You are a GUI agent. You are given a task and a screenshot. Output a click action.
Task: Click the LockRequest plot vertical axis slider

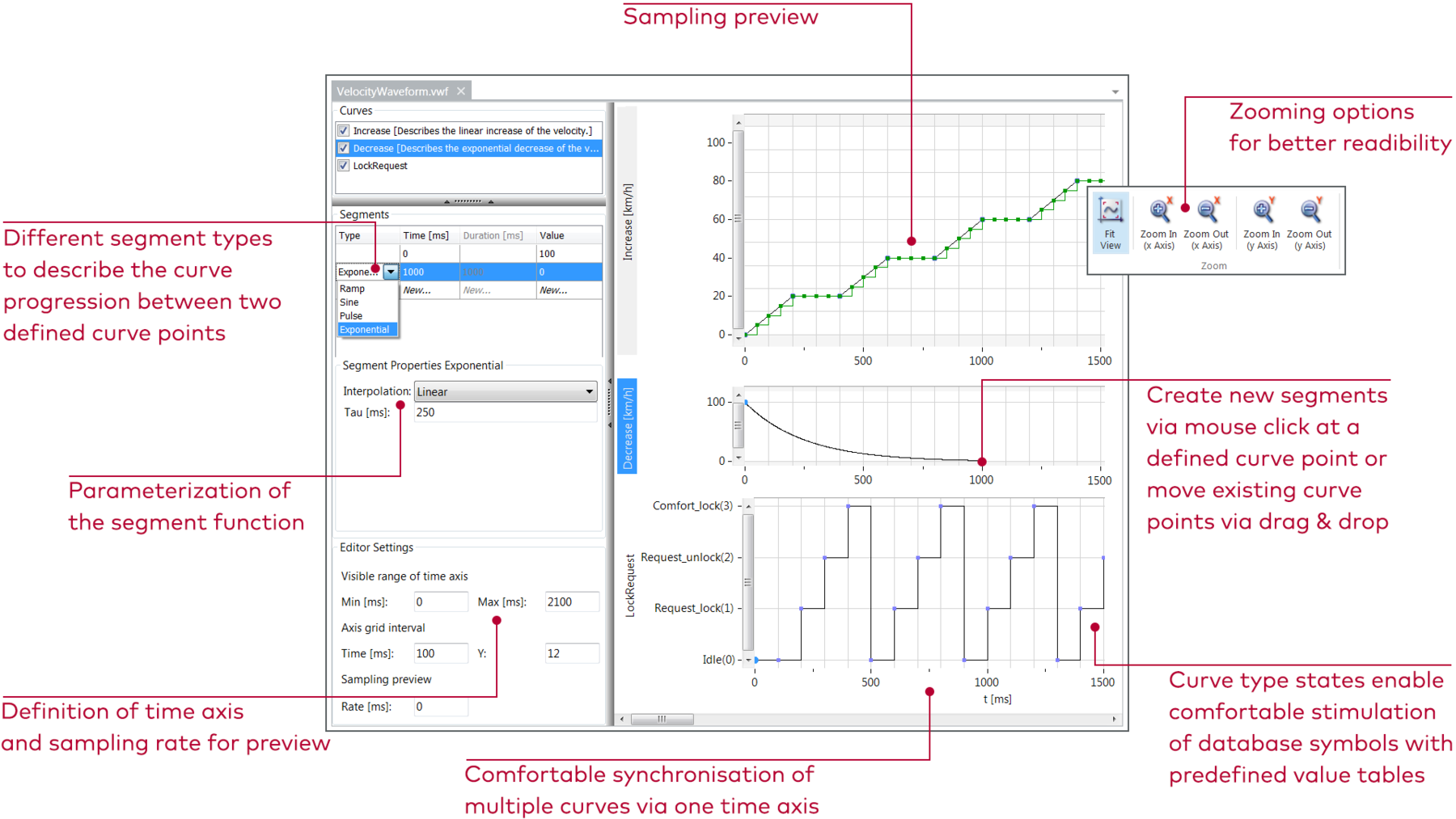(747, 582)
